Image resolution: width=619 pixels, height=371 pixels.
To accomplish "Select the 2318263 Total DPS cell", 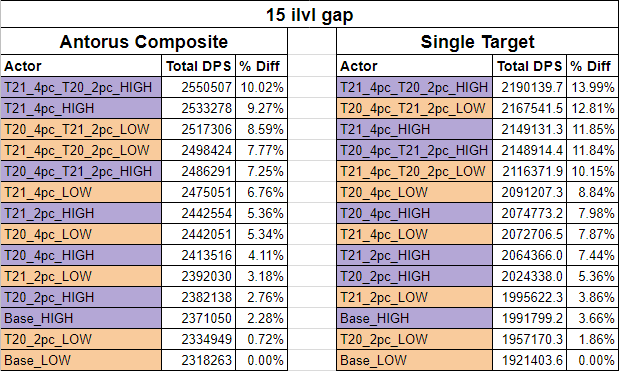I will (199, 360).
